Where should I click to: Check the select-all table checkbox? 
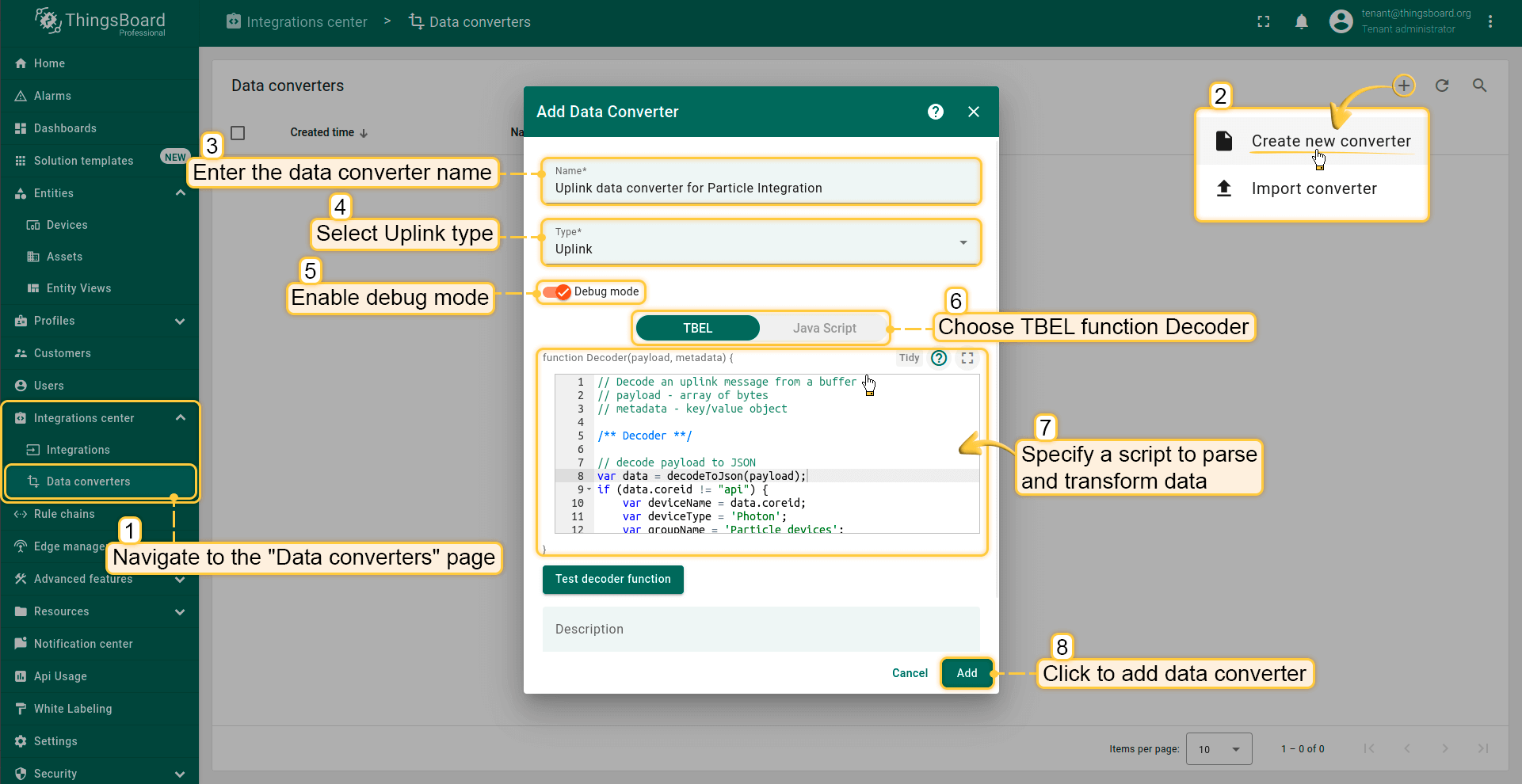click(238, 133)
